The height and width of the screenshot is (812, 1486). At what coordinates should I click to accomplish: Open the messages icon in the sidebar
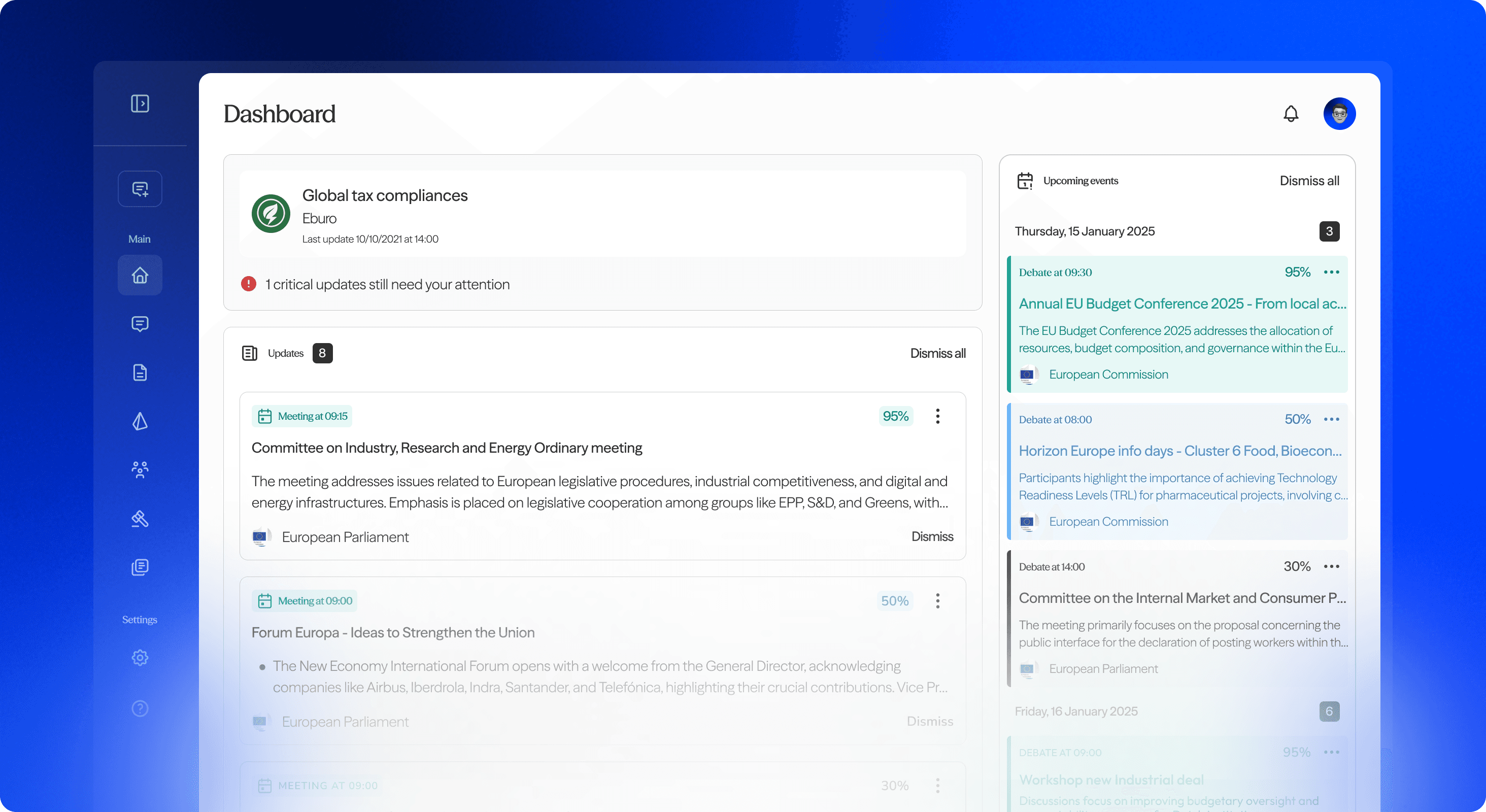[x=140, y=324]
